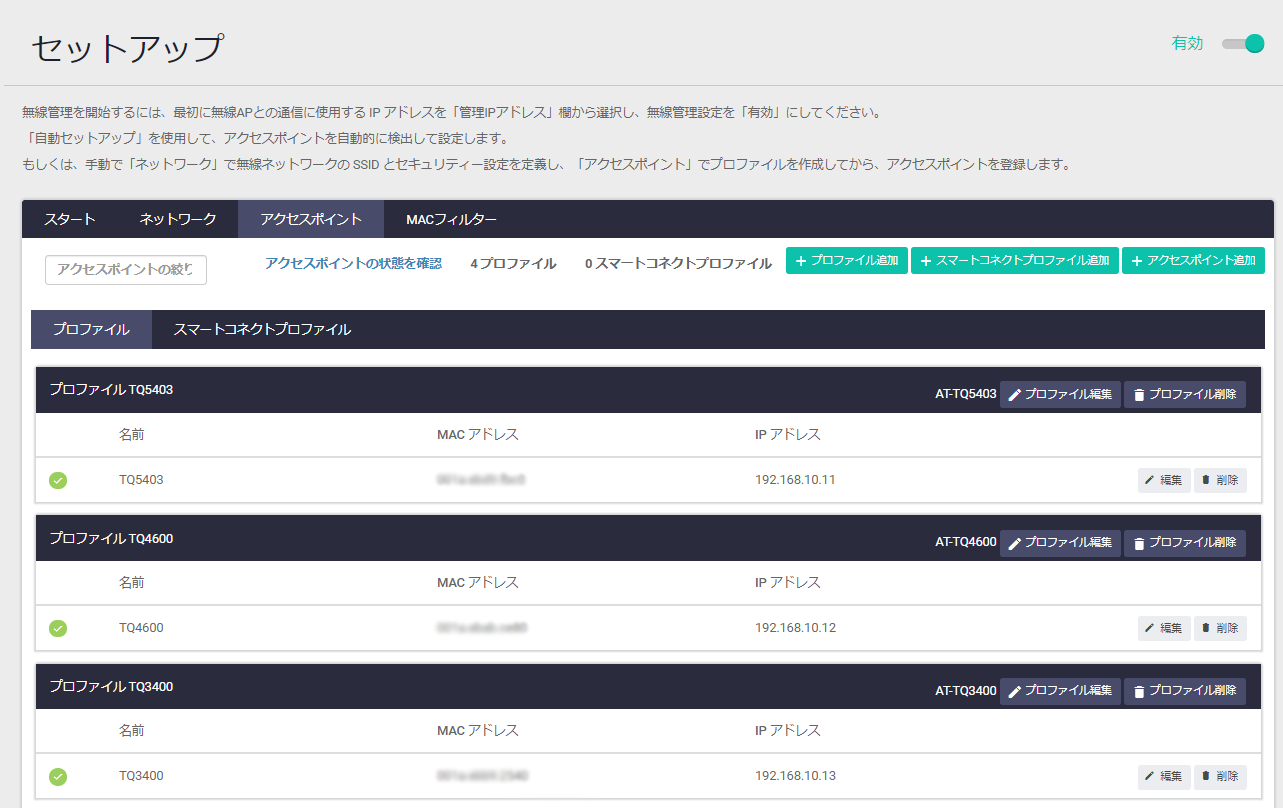Click the プロファイル追加 button
The image size is (1283, 808).
pyautogui.click(x=846, y=260)
